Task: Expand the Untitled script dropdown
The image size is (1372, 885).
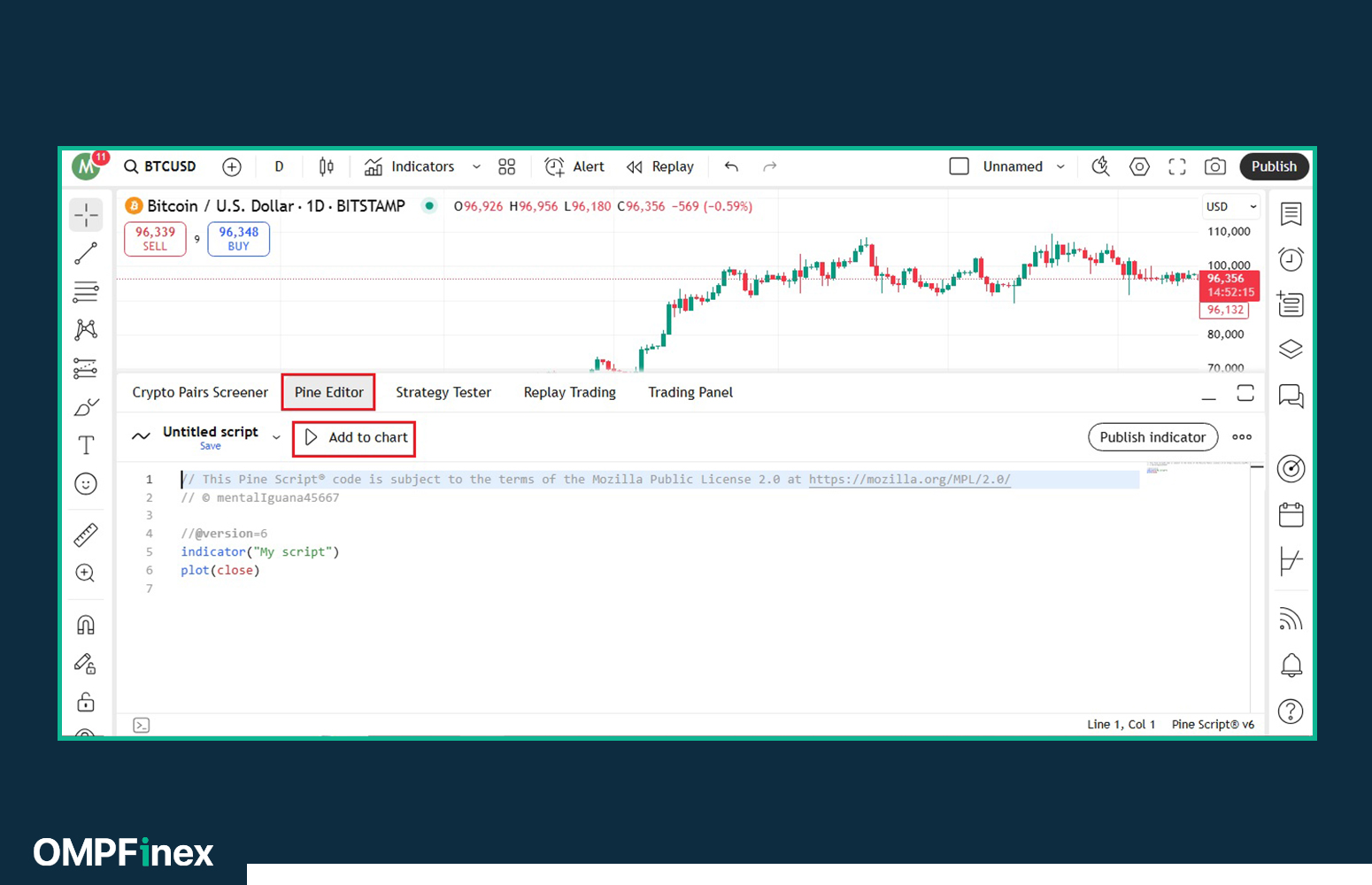Action: [276, 437]
